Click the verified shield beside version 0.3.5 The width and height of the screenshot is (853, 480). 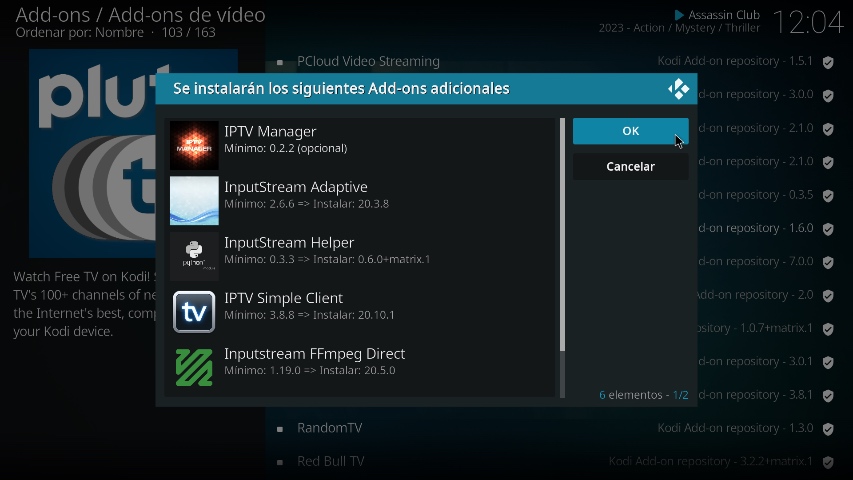[828, 196]
